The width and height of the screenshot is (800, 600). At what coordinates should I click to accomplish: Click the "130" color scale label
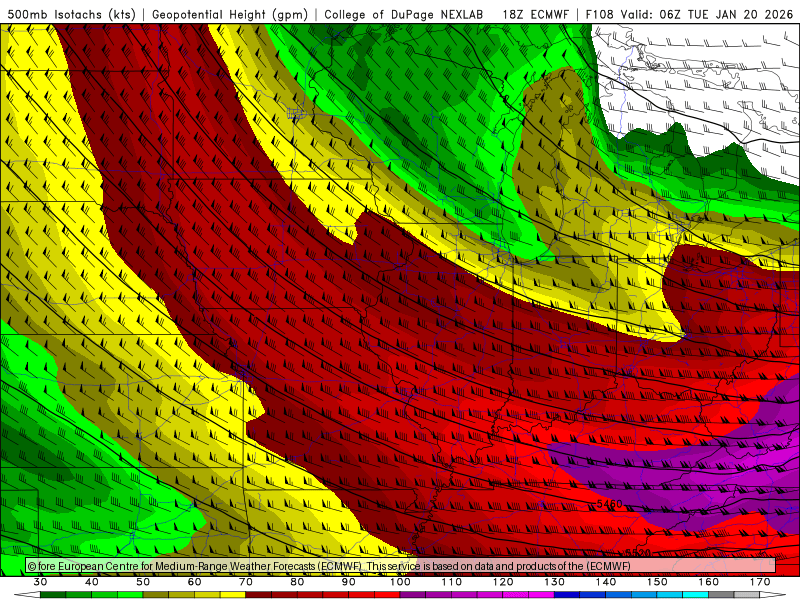555,582
